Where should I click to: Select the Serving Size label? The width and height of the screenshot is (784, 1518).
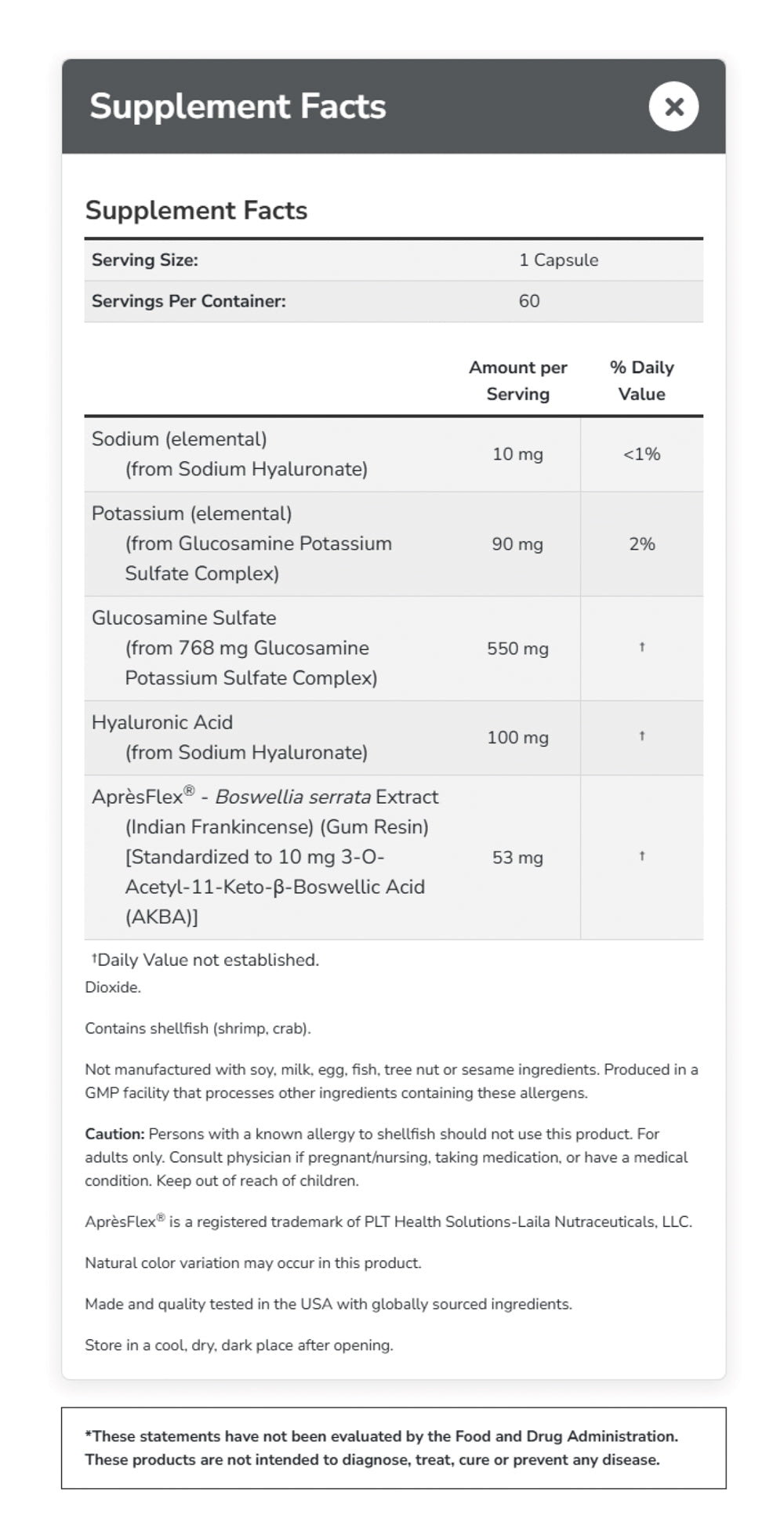point(144,260)
